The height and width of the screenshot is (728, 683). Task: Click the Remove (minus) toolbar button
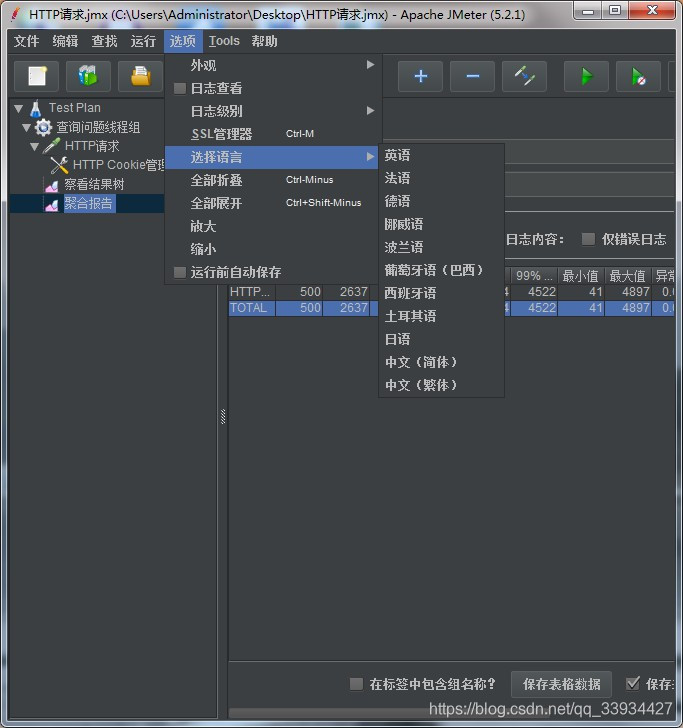pos(472,76)
